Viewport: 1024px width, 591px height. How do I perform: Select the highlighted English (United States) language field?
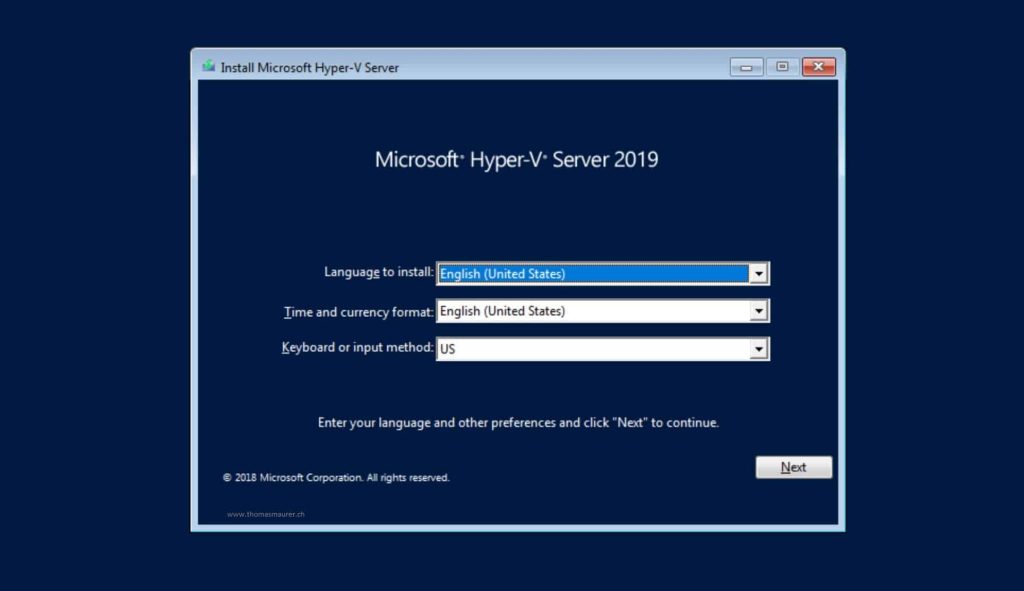coord(590,272)
